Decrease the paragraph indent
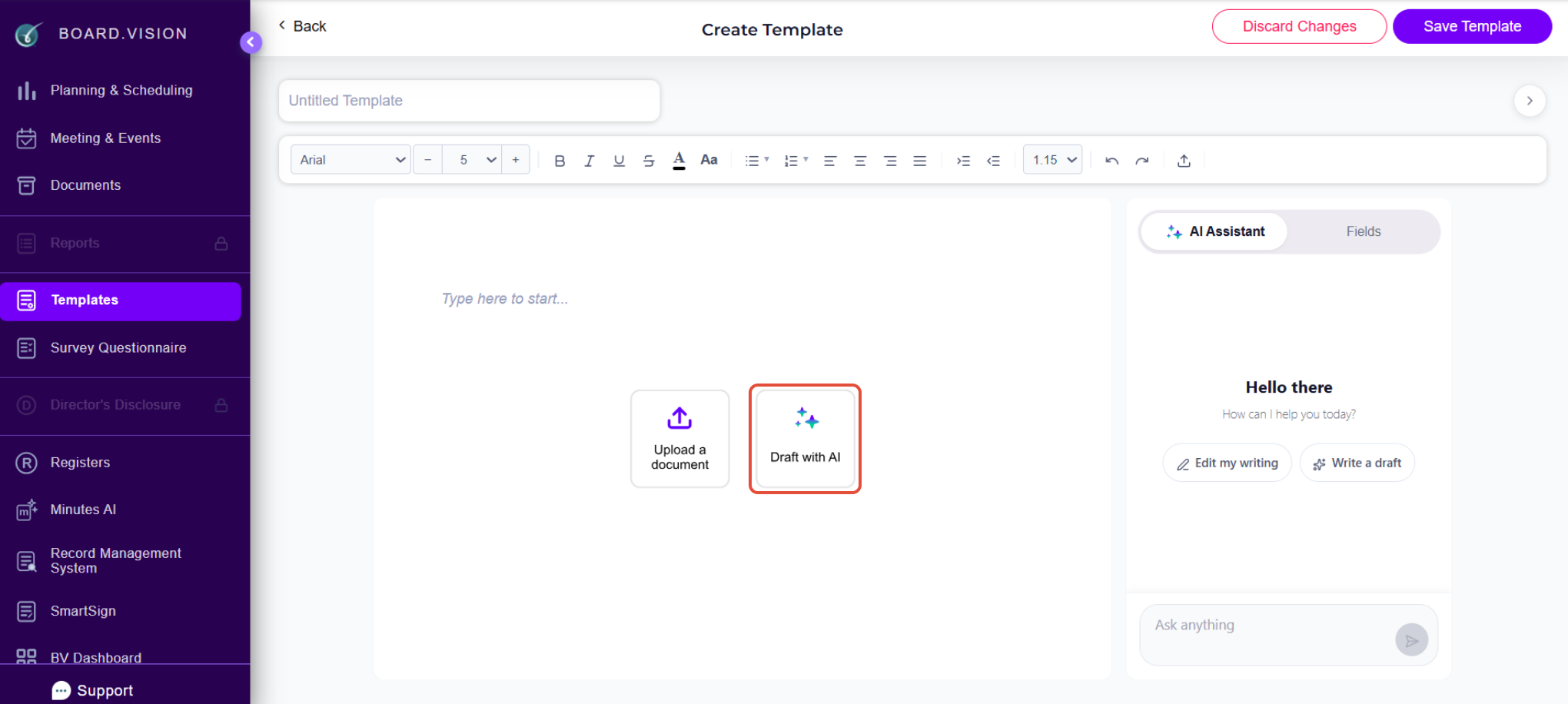The width and height of the screenshot is (1568, 704). (993, 161)
